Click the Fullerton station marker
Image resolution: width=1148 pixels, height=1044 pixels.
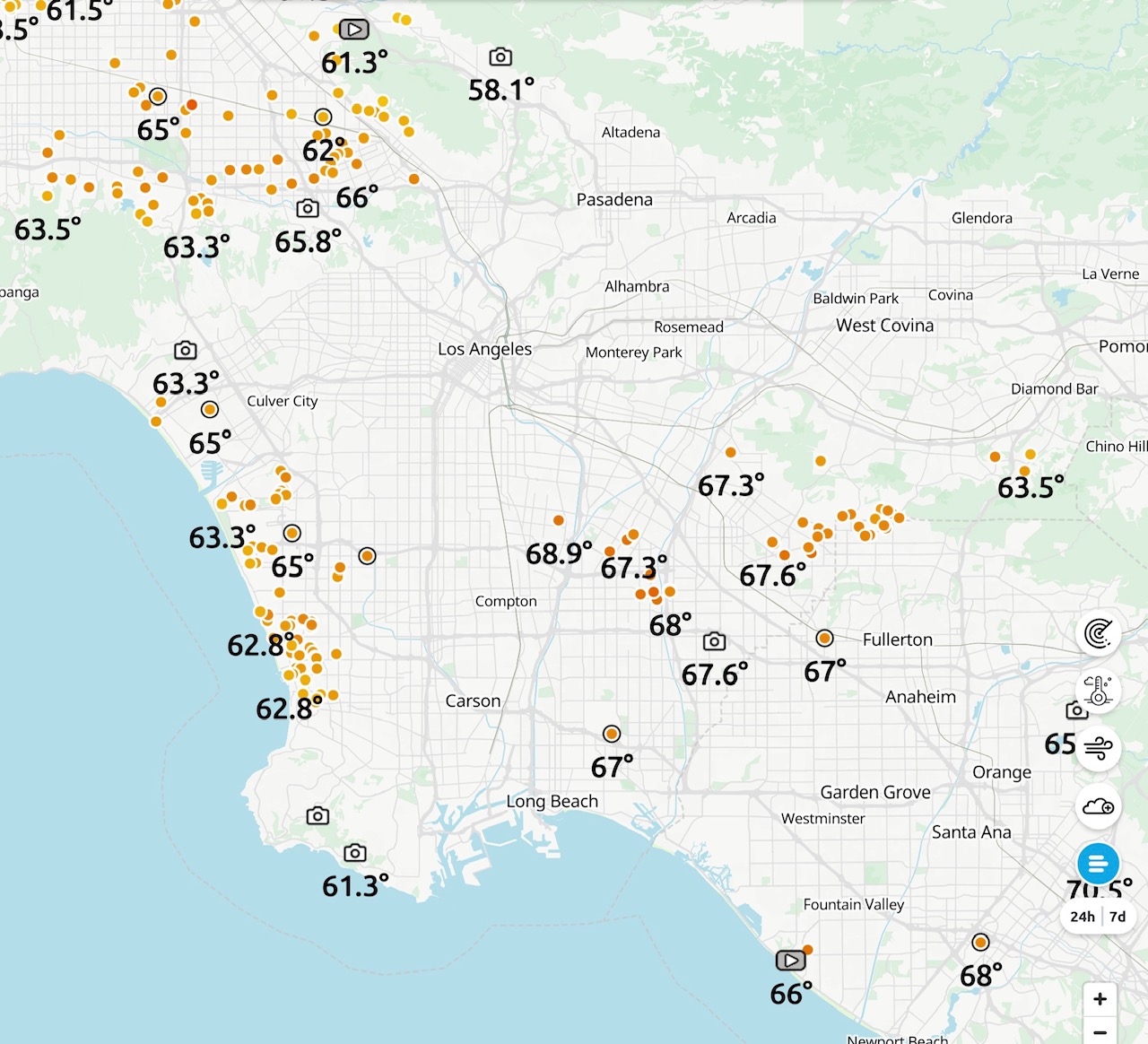[x=824, y=639]
